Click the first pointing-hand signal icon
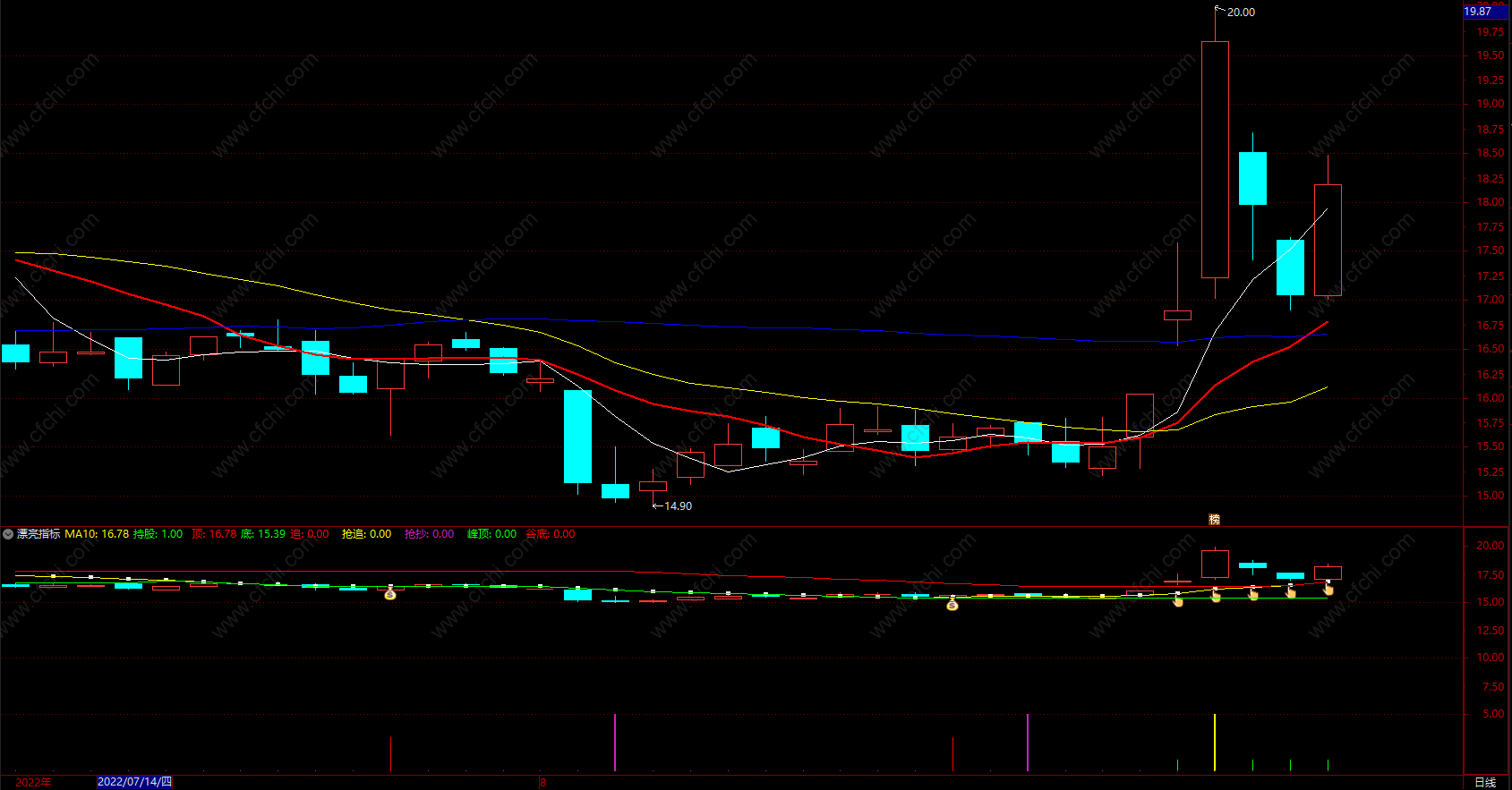The width and height of the screenshot is (1512, 790). 1178,600
